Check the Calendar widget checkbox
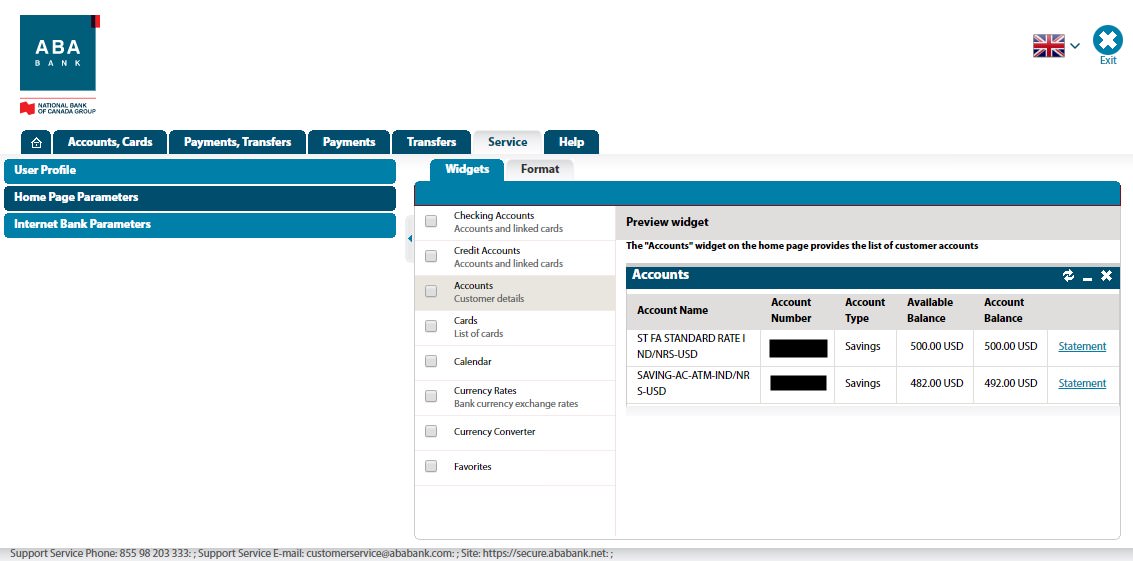The width and height of the screenshot is (1133, 561). (431, 362)
